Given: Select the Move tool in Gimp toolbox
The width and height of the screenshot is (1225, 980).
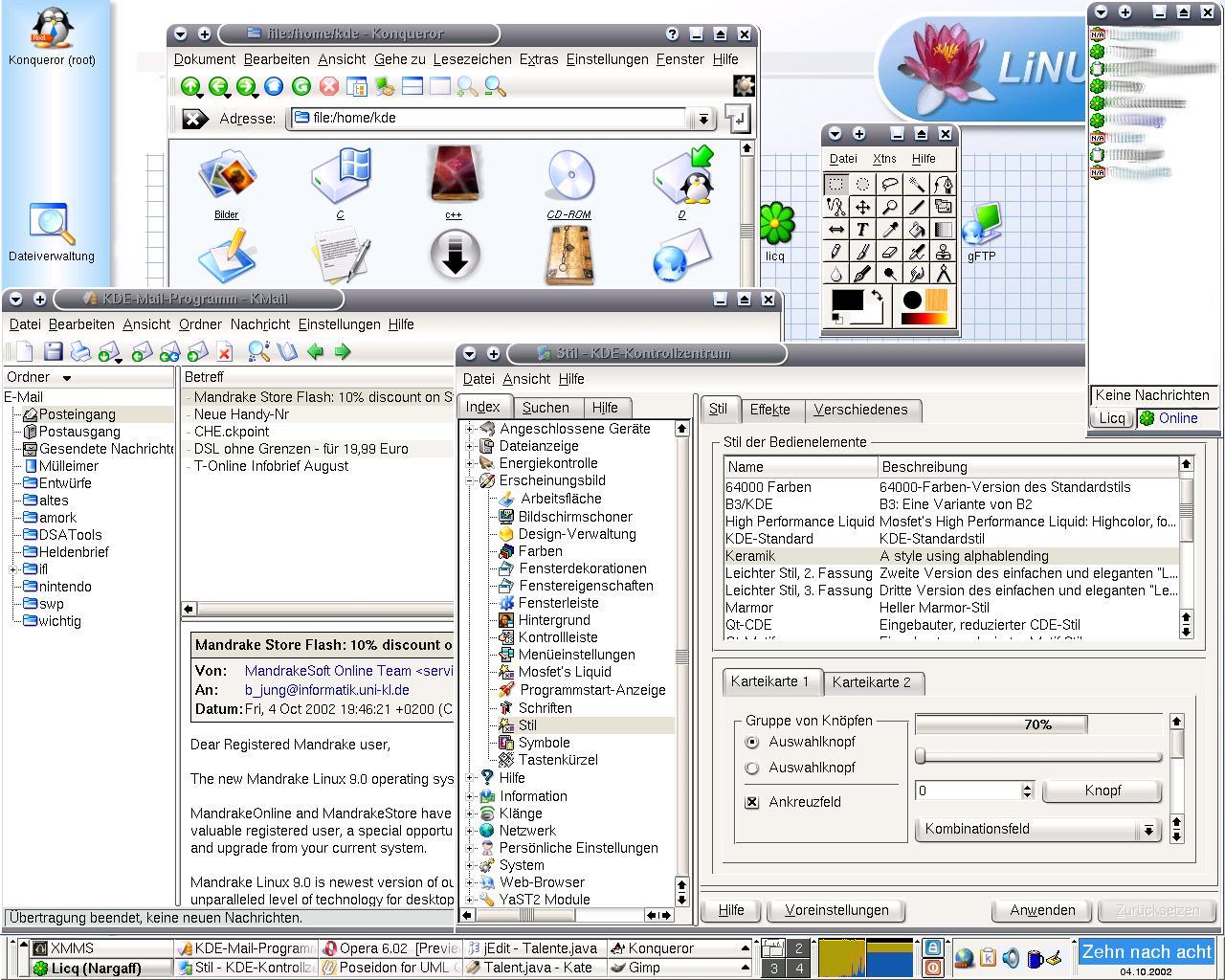Looking at the screenshot, I should pos(862,207).
